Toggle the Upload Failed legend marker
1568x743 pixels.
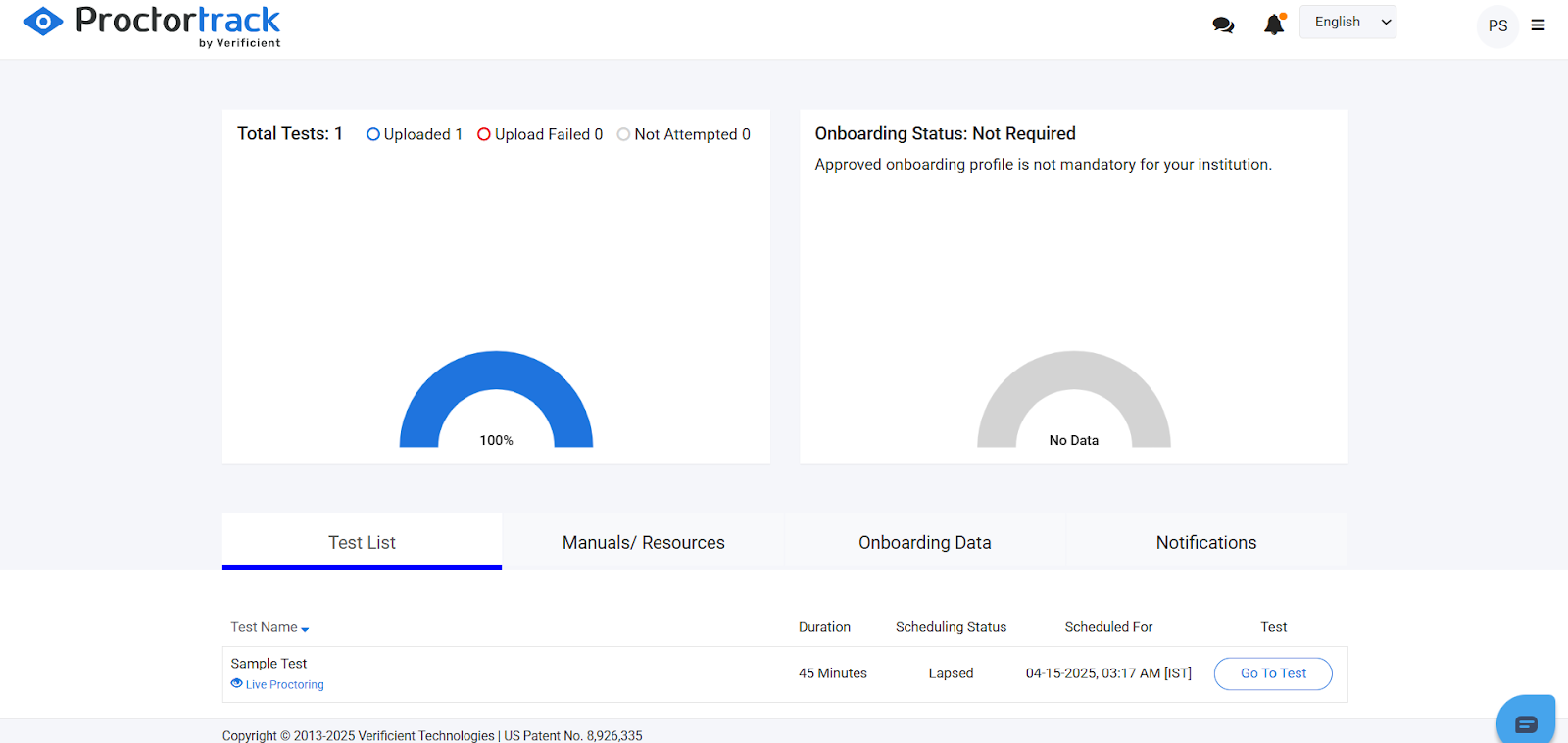tap(484, 134)
